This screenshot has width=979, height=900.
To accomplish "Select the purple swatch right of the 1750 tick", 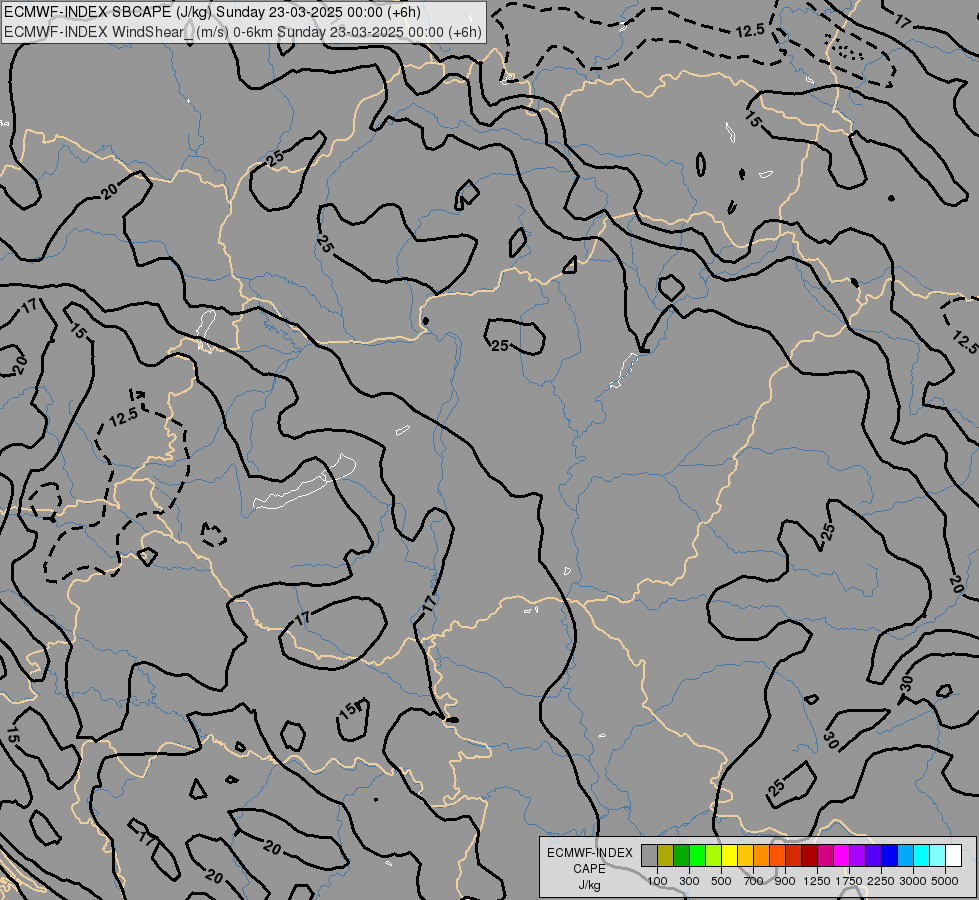I will pyautogui.click(x=857, y=856).
